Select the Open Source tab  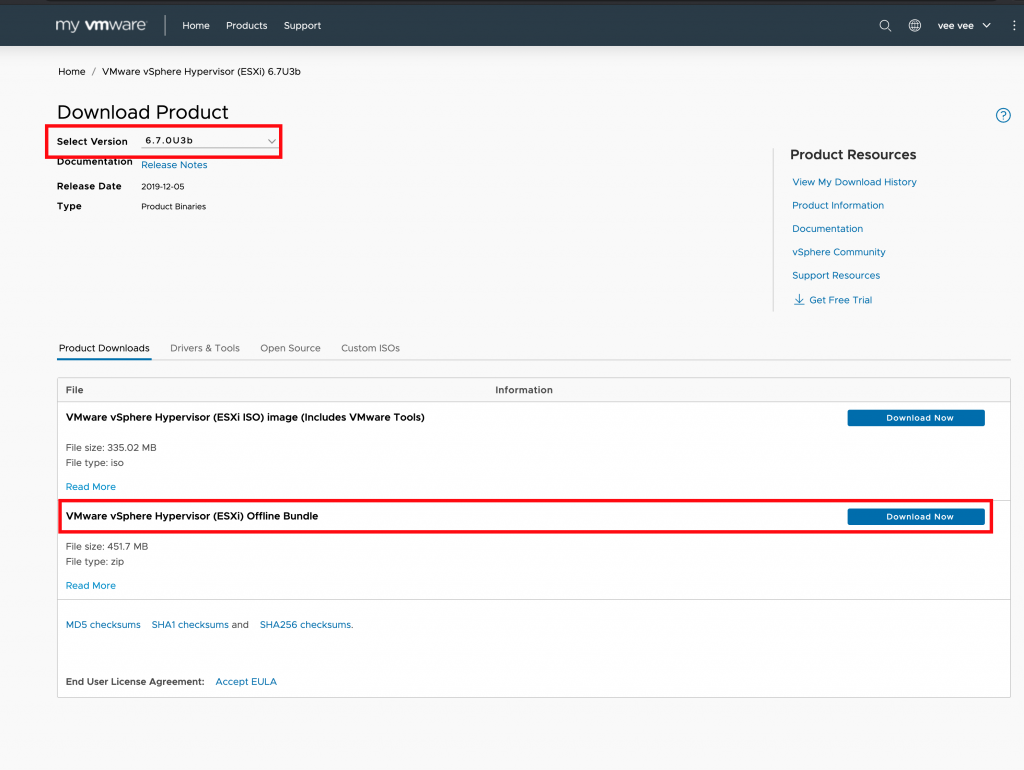click(290, 348)
